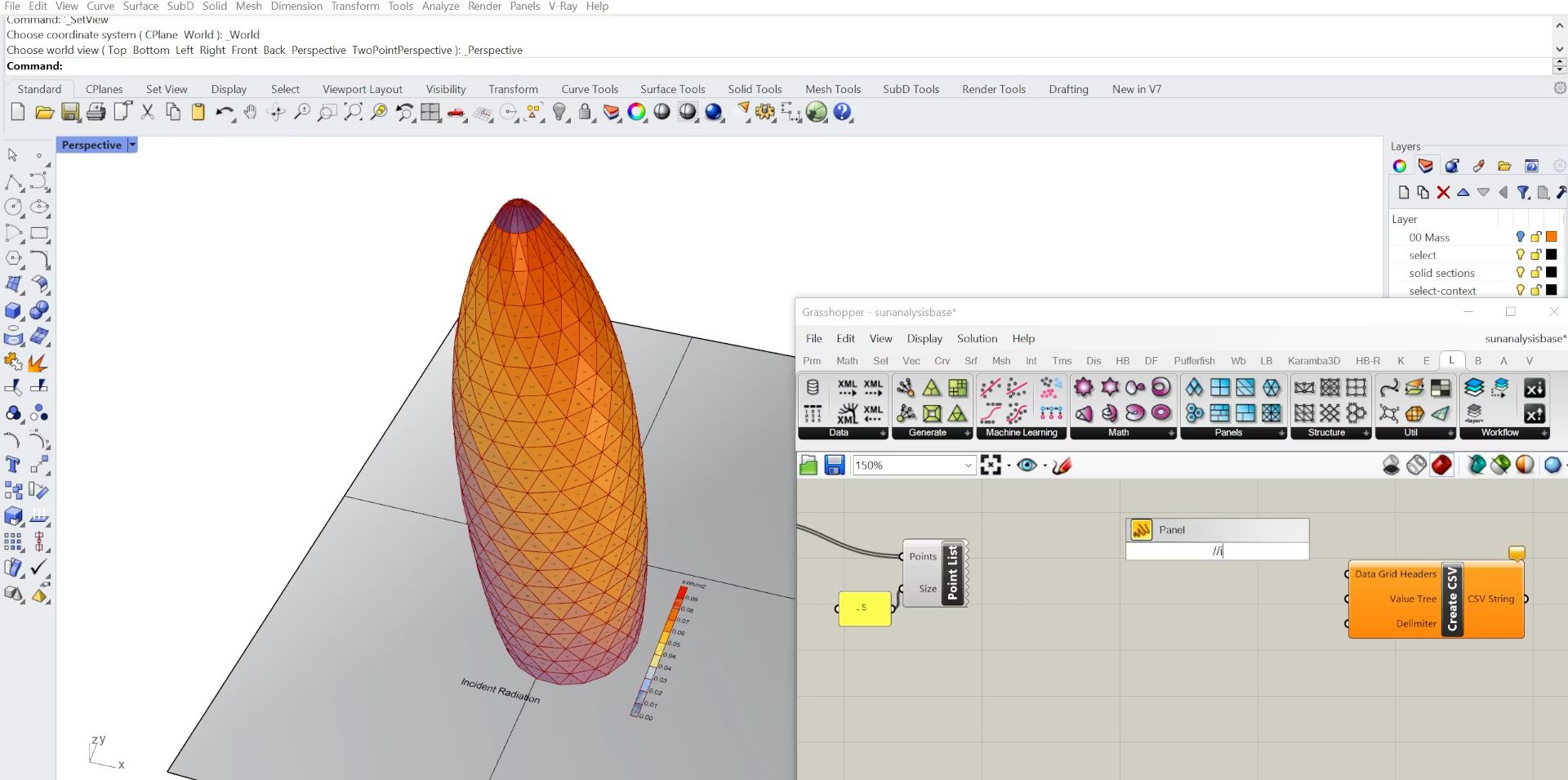Click the Grasshopper zoom extents frame icon
1568x780 pixels.
tap(991, 466)
